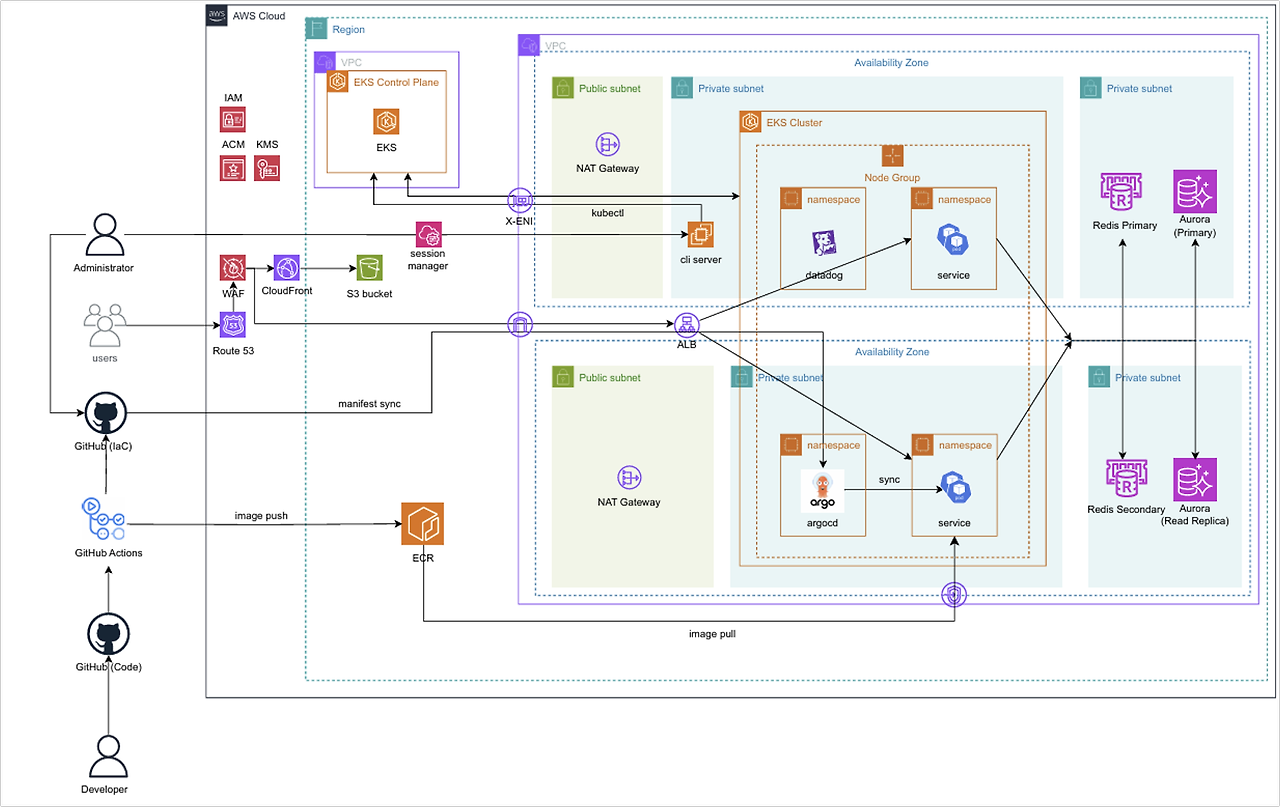Click the WAF firewall icon
Image resolution: width=1280 pixels, height=807 pixels.
tap(233, 268)
